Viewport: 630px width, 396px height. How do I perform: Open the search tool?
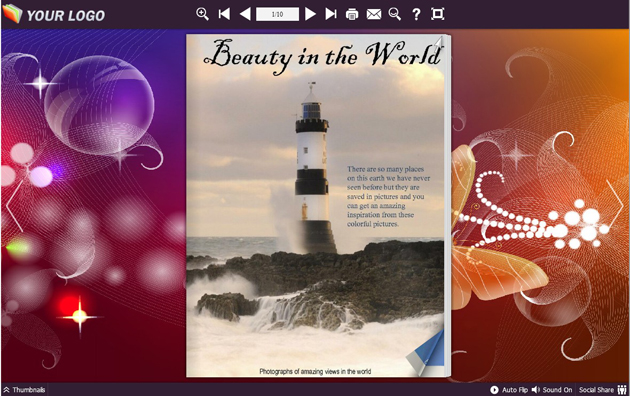tap(395, 14)
